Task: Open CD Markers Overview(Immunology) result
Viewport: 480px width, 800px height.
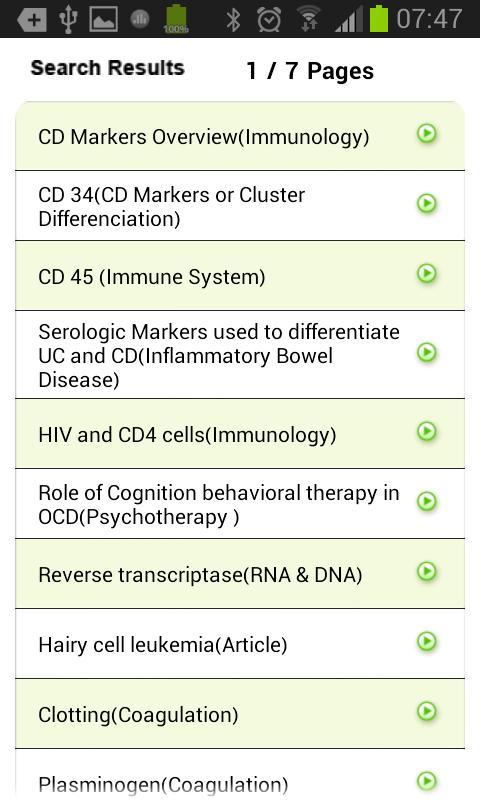Action: (240, 136)
